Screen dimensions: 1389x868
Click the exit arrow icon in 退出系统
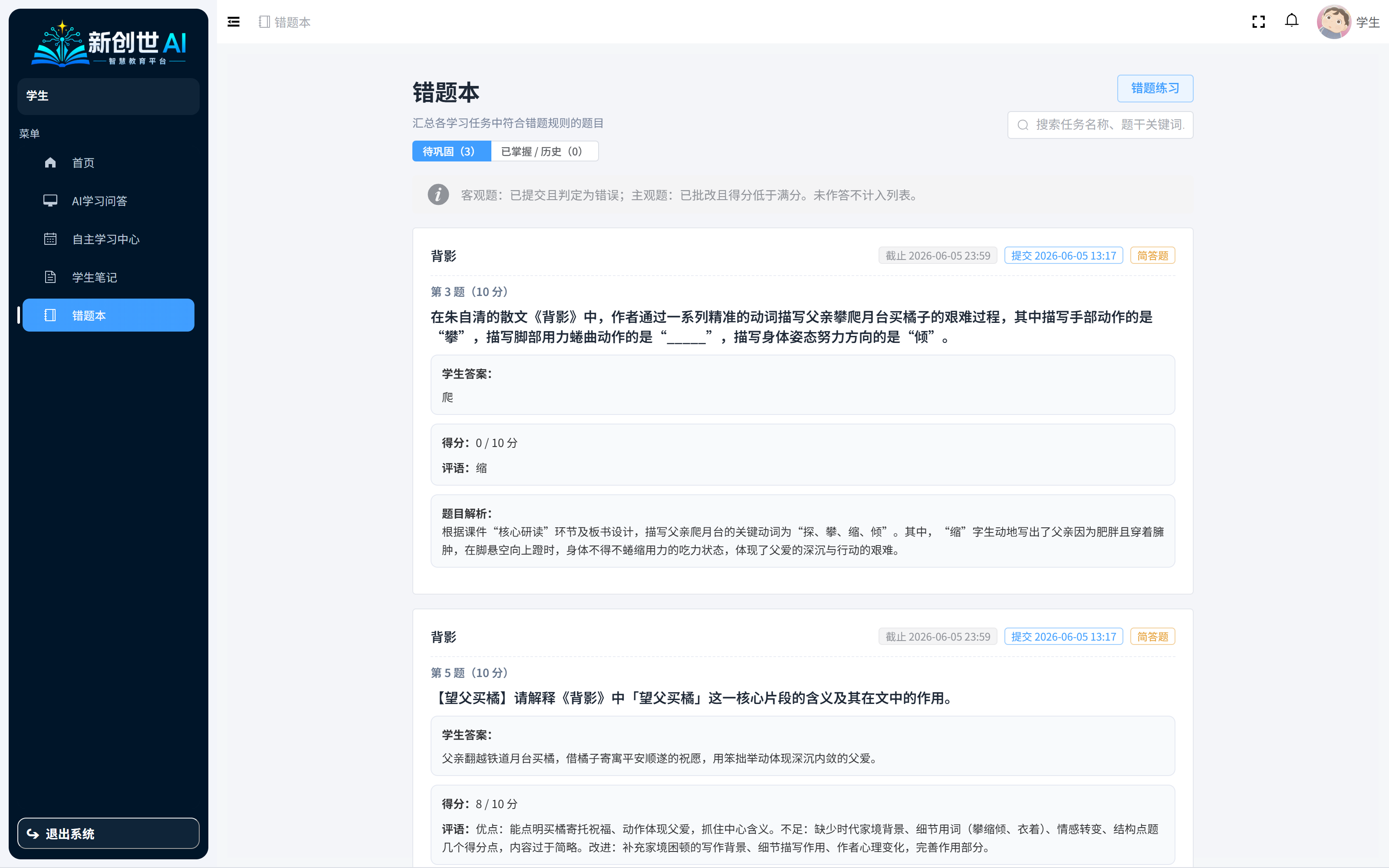click(33, 834)
